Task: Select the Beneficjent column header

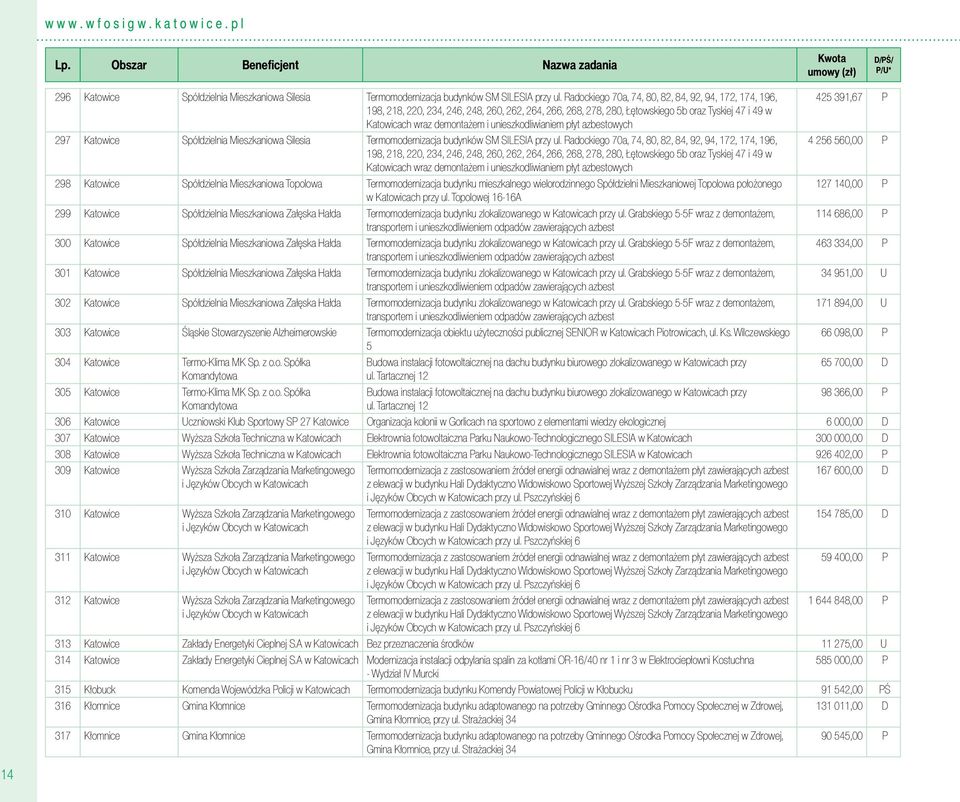Action: click(x=270, y=65)
